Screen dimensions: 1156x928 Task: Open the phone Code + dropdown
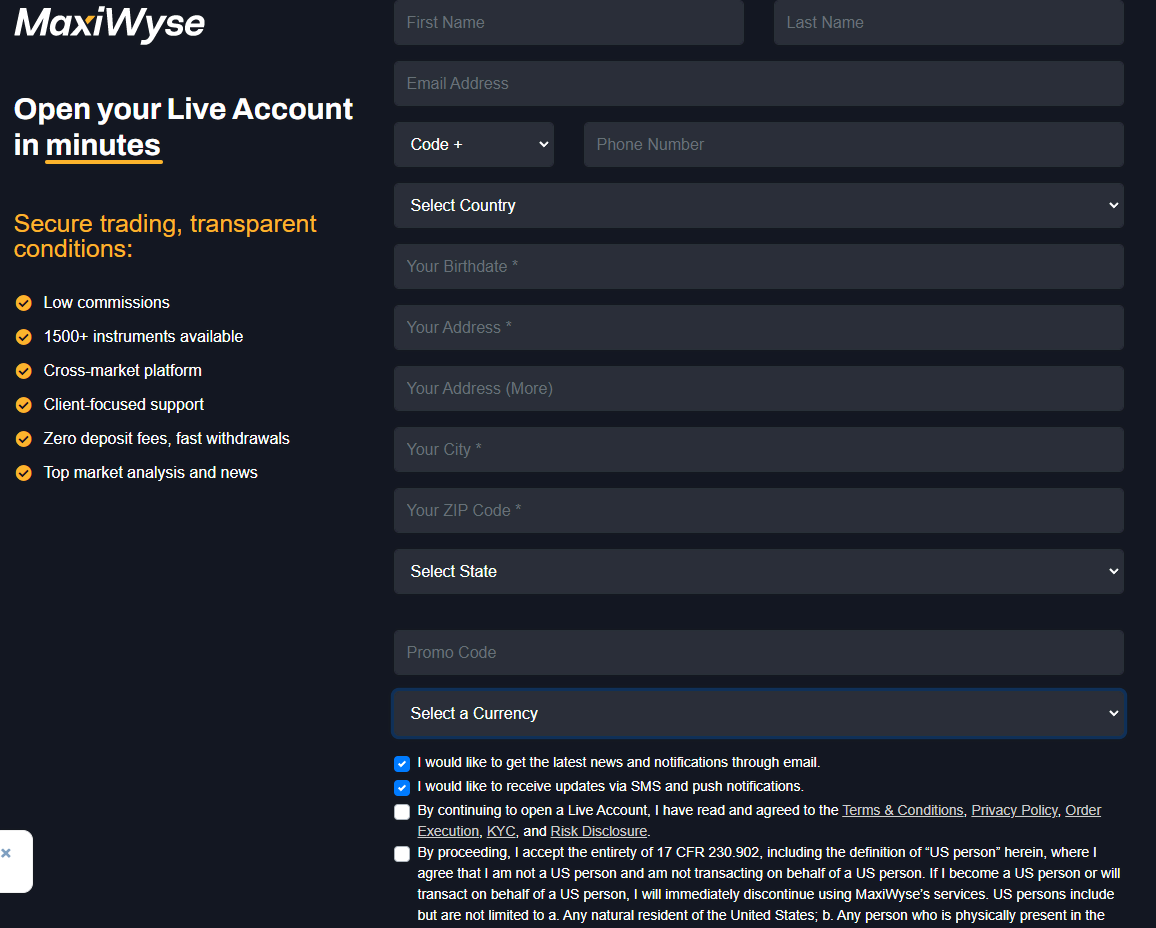473,144
